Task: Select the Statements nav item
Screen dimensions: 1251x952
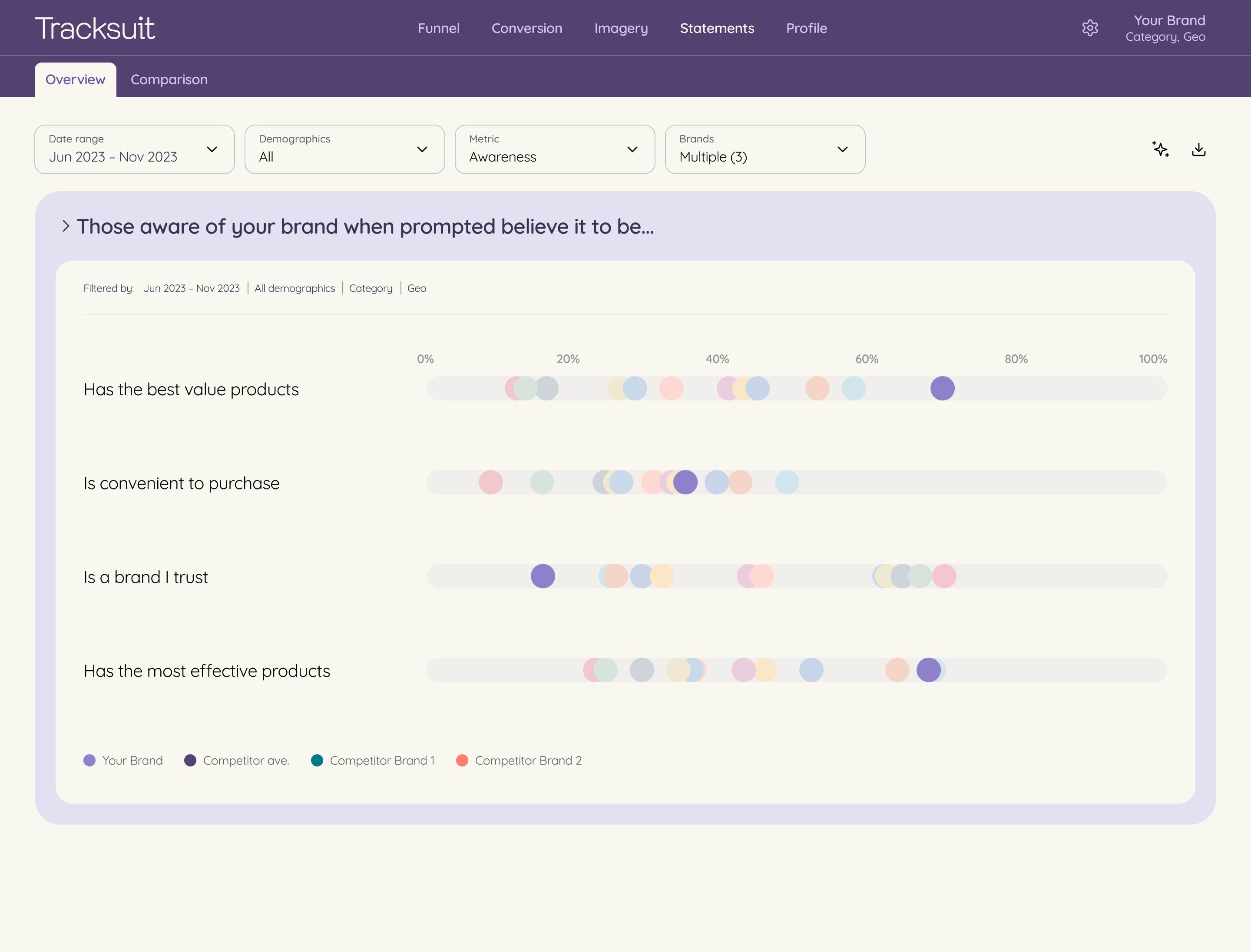Action: [717, 28]
